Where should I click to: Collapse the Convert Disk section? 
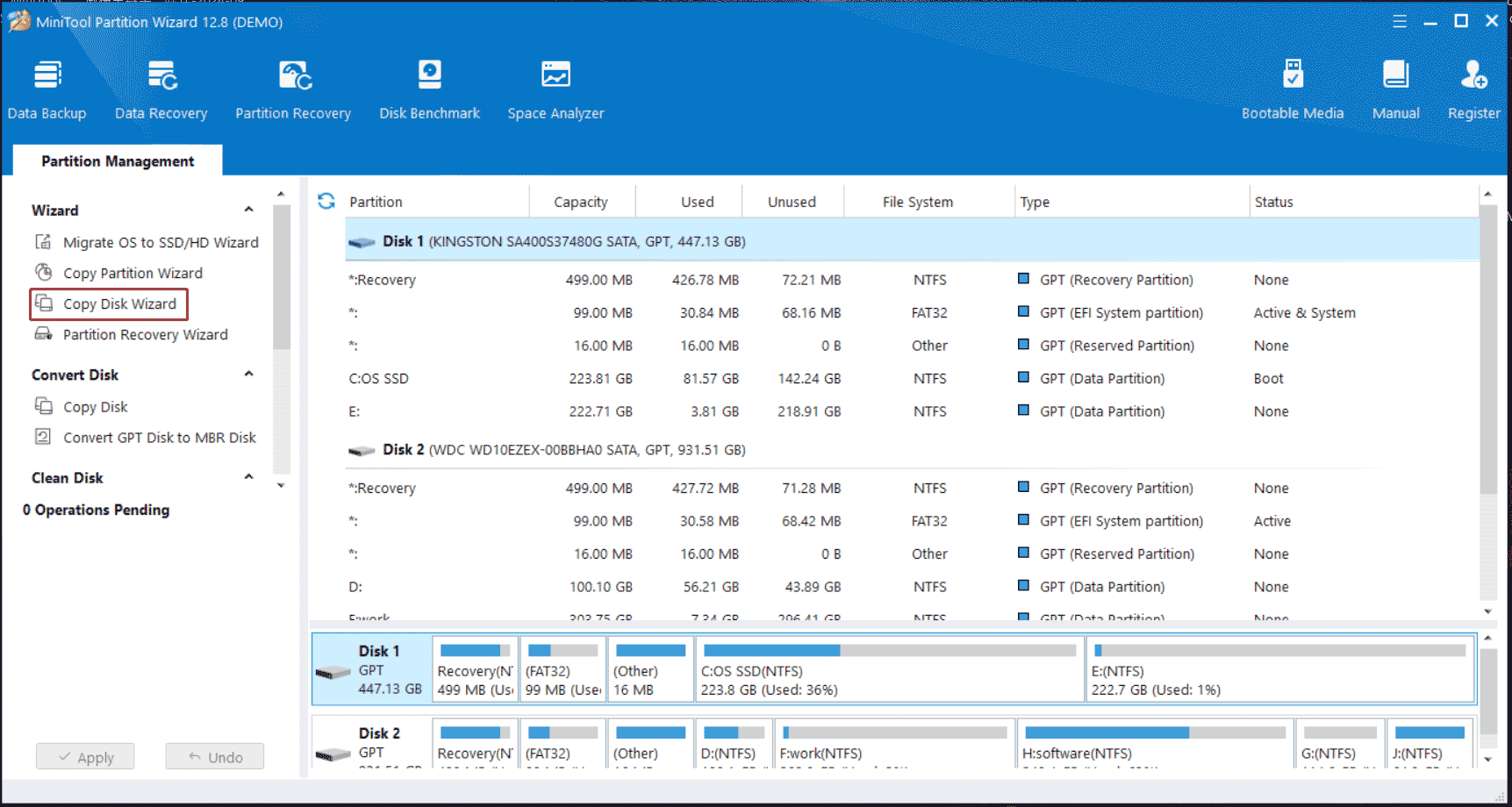pos(248,375)
